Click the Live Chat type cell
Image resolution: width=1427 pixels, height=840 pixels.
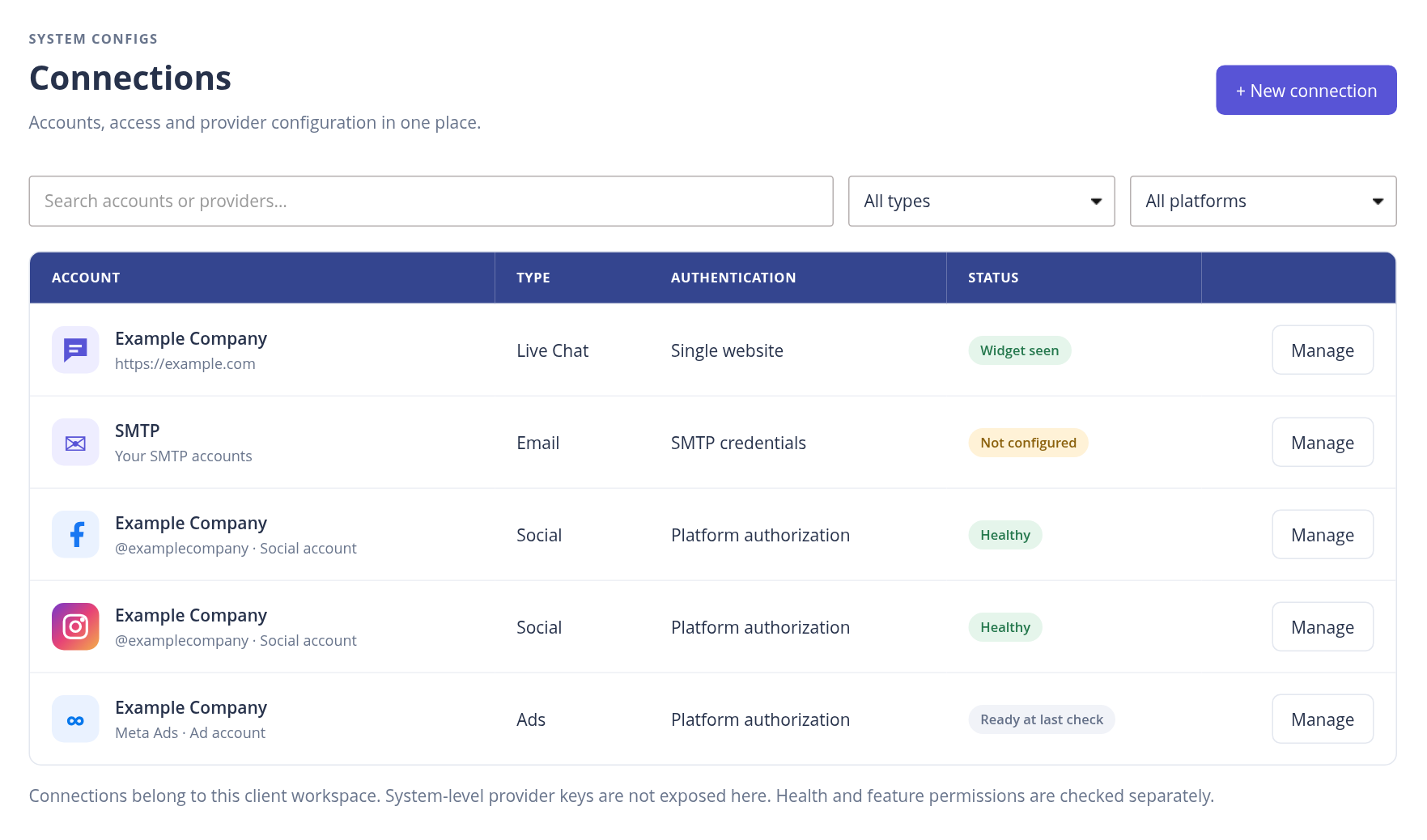pyautogui.click(x=552, y=350)
